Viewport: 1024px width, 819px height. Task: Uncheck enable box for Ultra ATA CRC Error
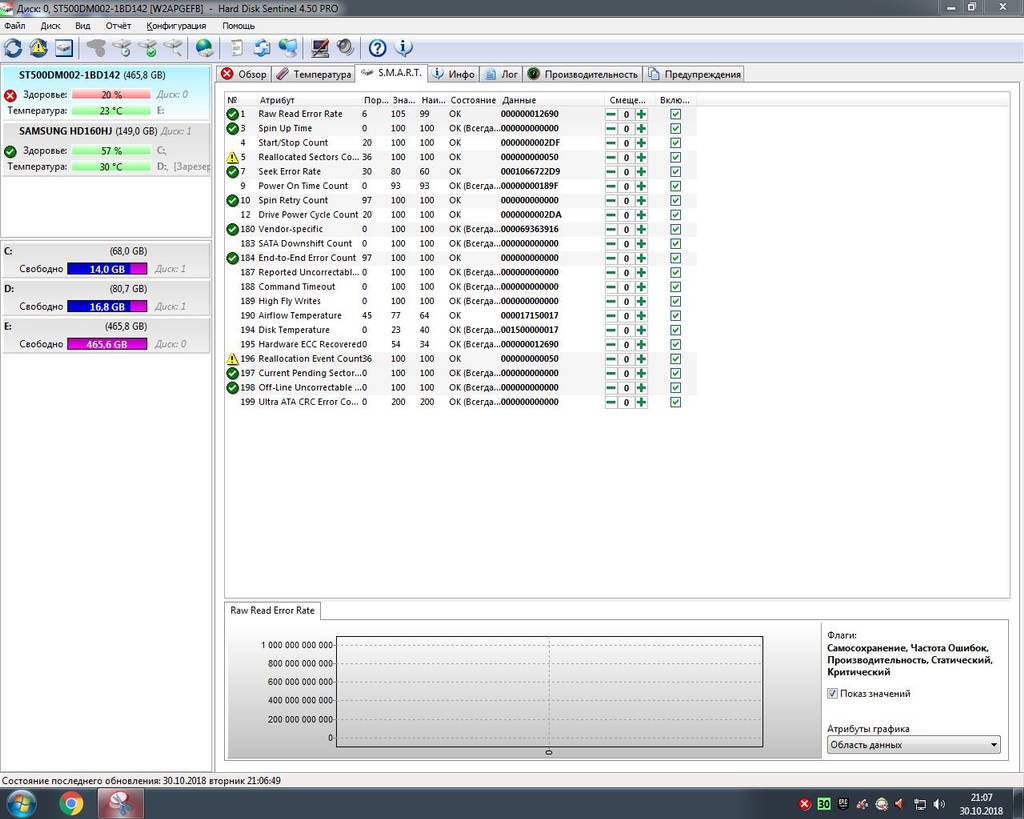pos(675,402)
